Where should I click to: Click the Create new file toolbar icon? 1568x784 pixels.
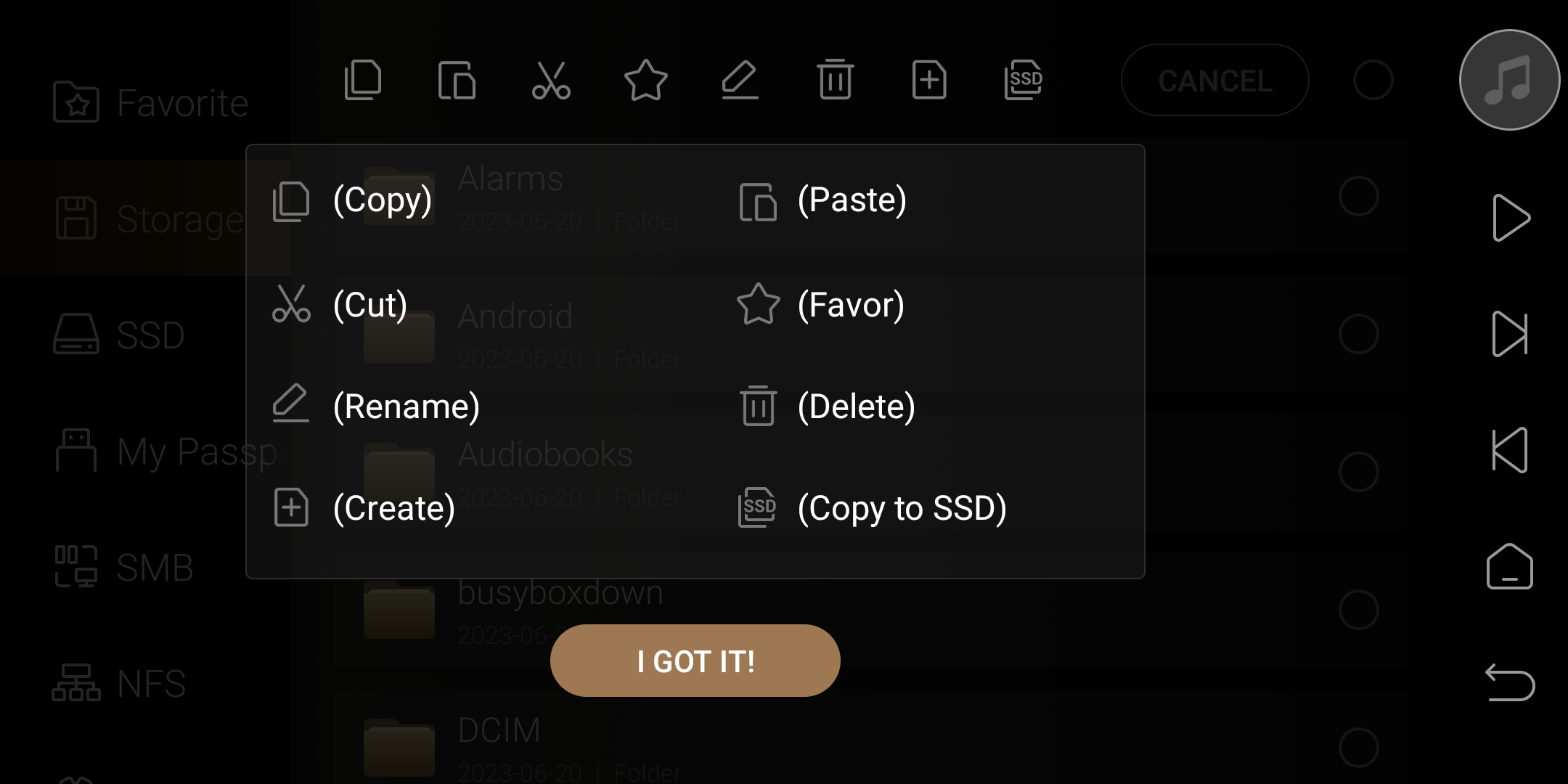click(x=929, y=80)
